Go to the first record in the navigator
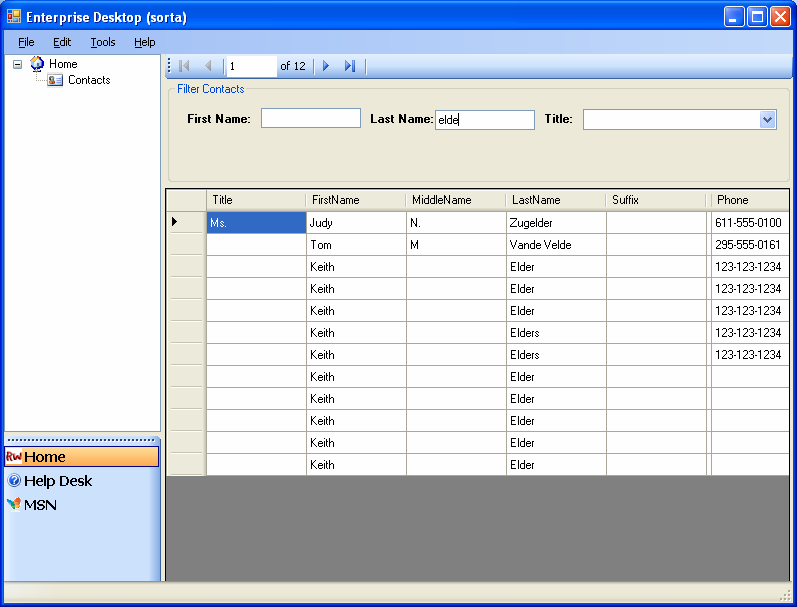This screenshot has width=797, height=607. coord(184,66)
